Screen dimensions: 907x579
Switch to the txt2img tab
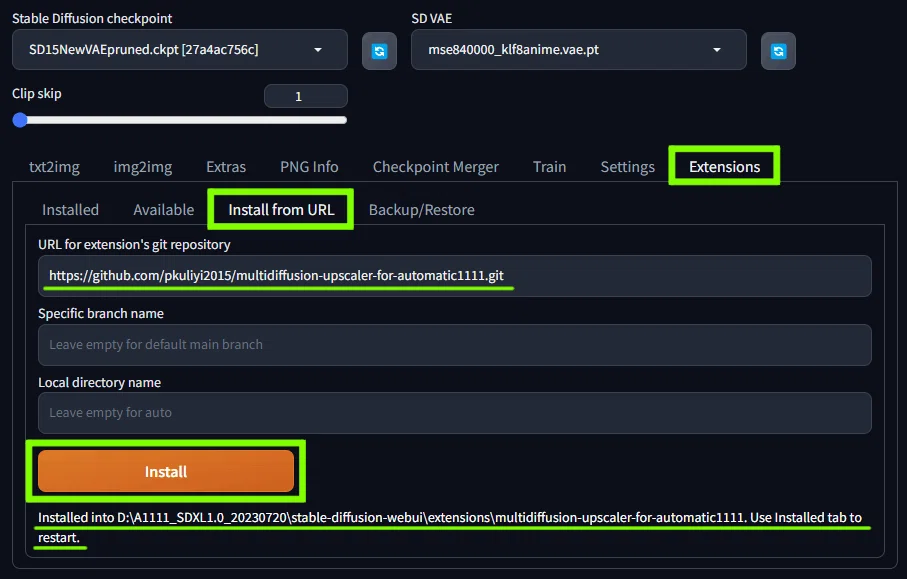54,167
